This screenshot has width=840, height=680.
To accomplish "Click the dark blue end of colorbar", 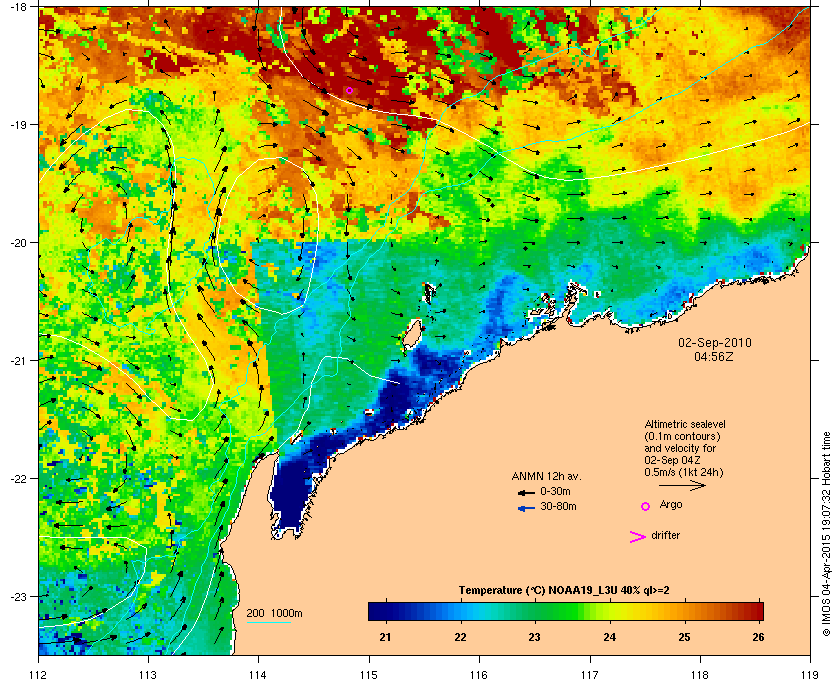I will click(x=378, y=611).
